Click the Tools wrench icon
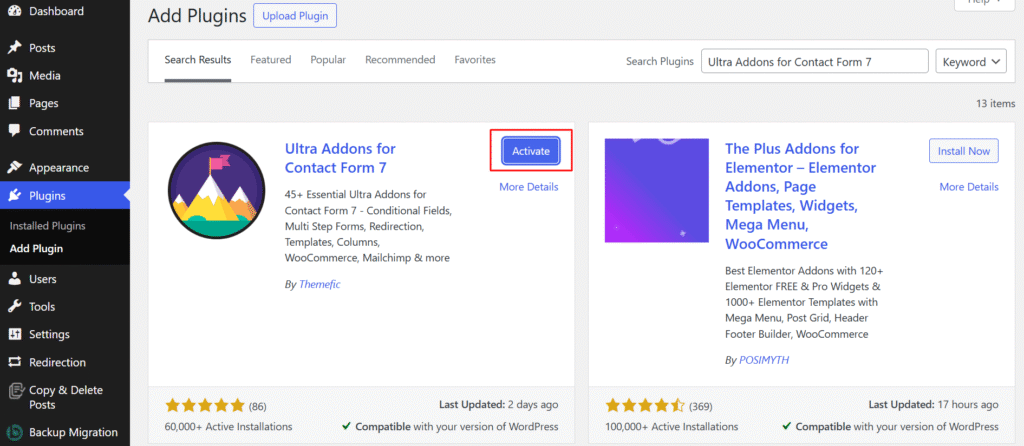The image size is (1024, 446). (x=14, y=306)
